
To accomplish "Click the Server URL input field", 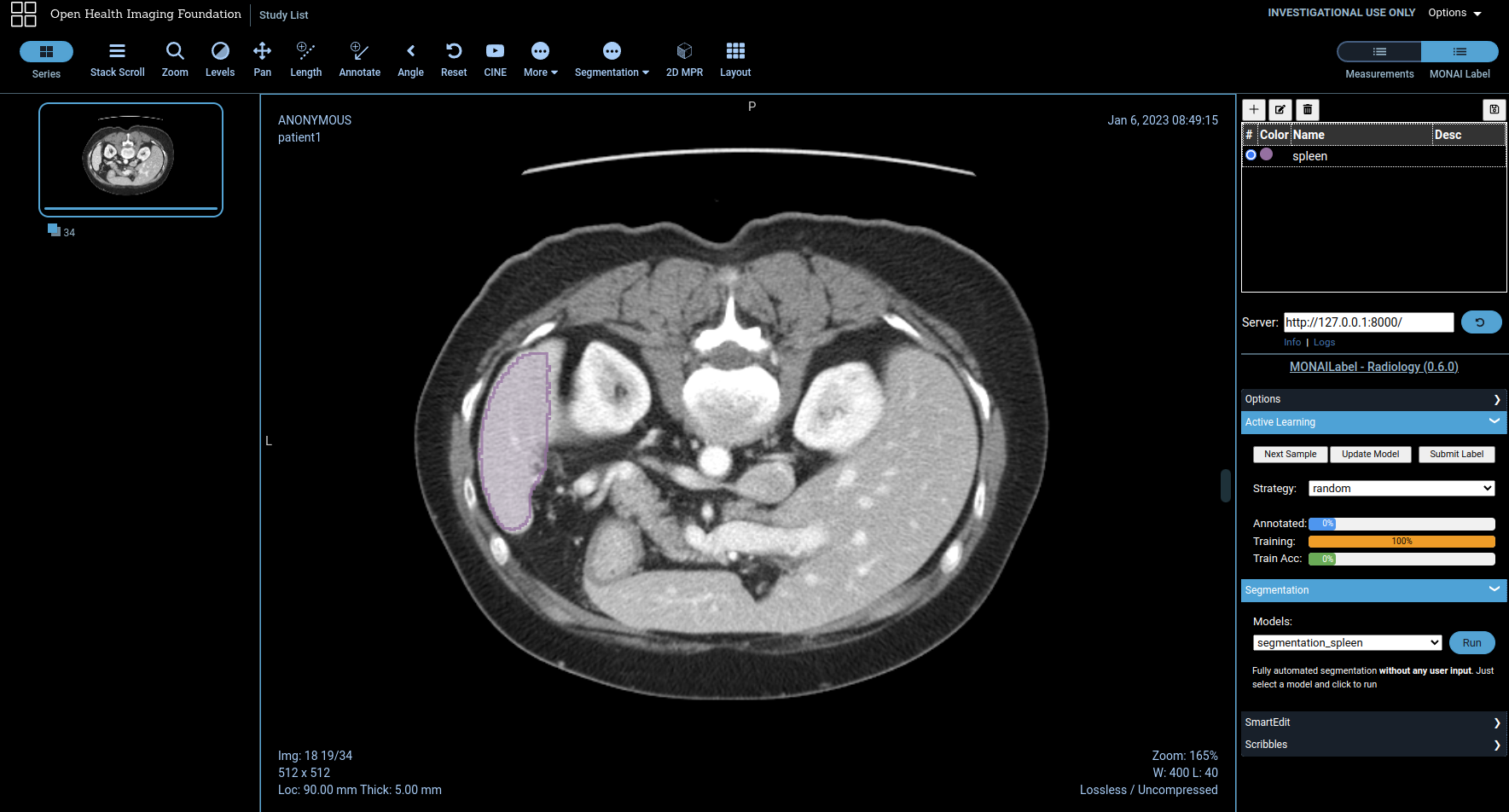I will click(x=1369, y=322).
